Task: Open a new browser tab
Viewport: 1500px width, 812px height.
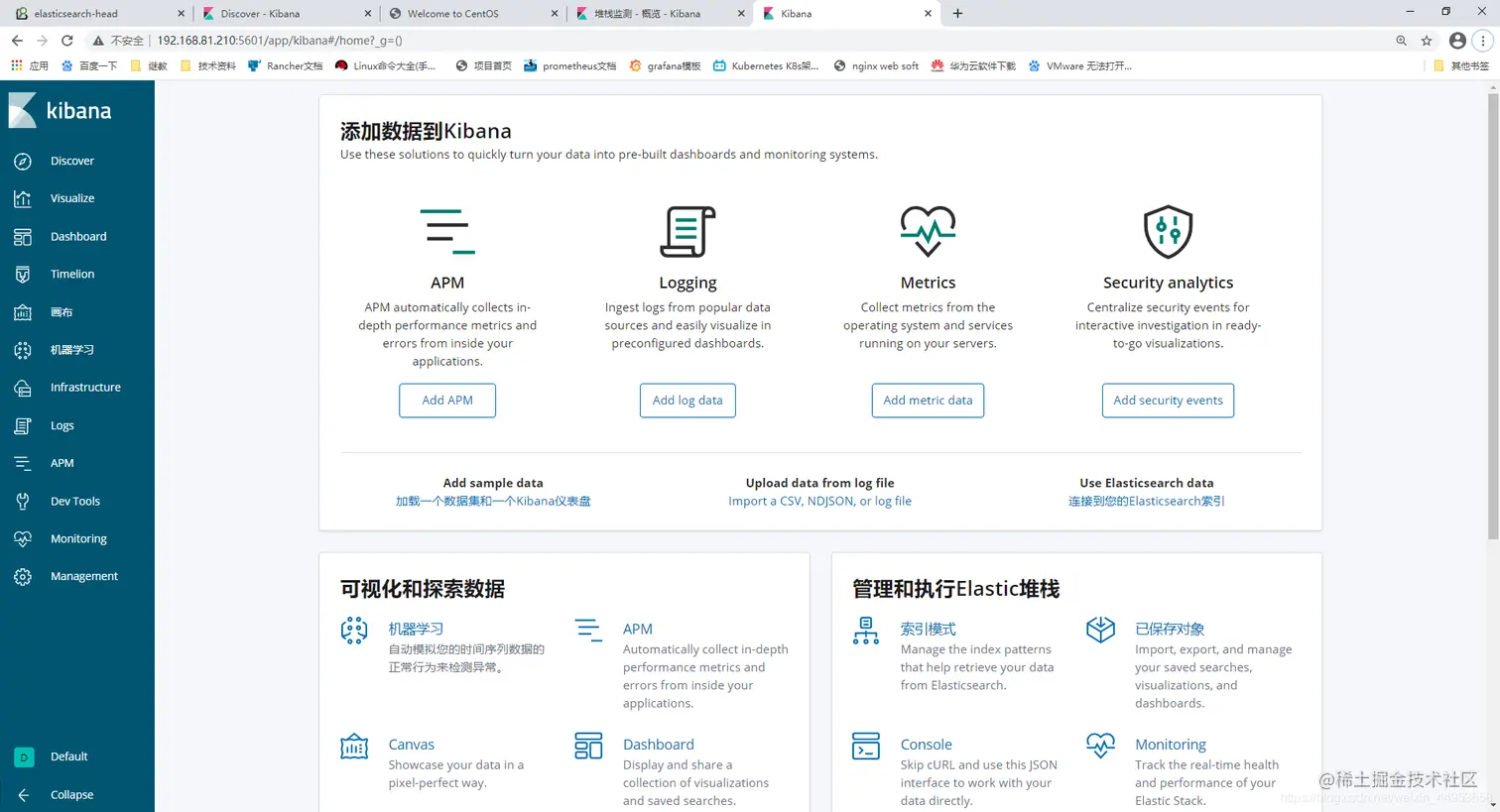Action: 957,14
